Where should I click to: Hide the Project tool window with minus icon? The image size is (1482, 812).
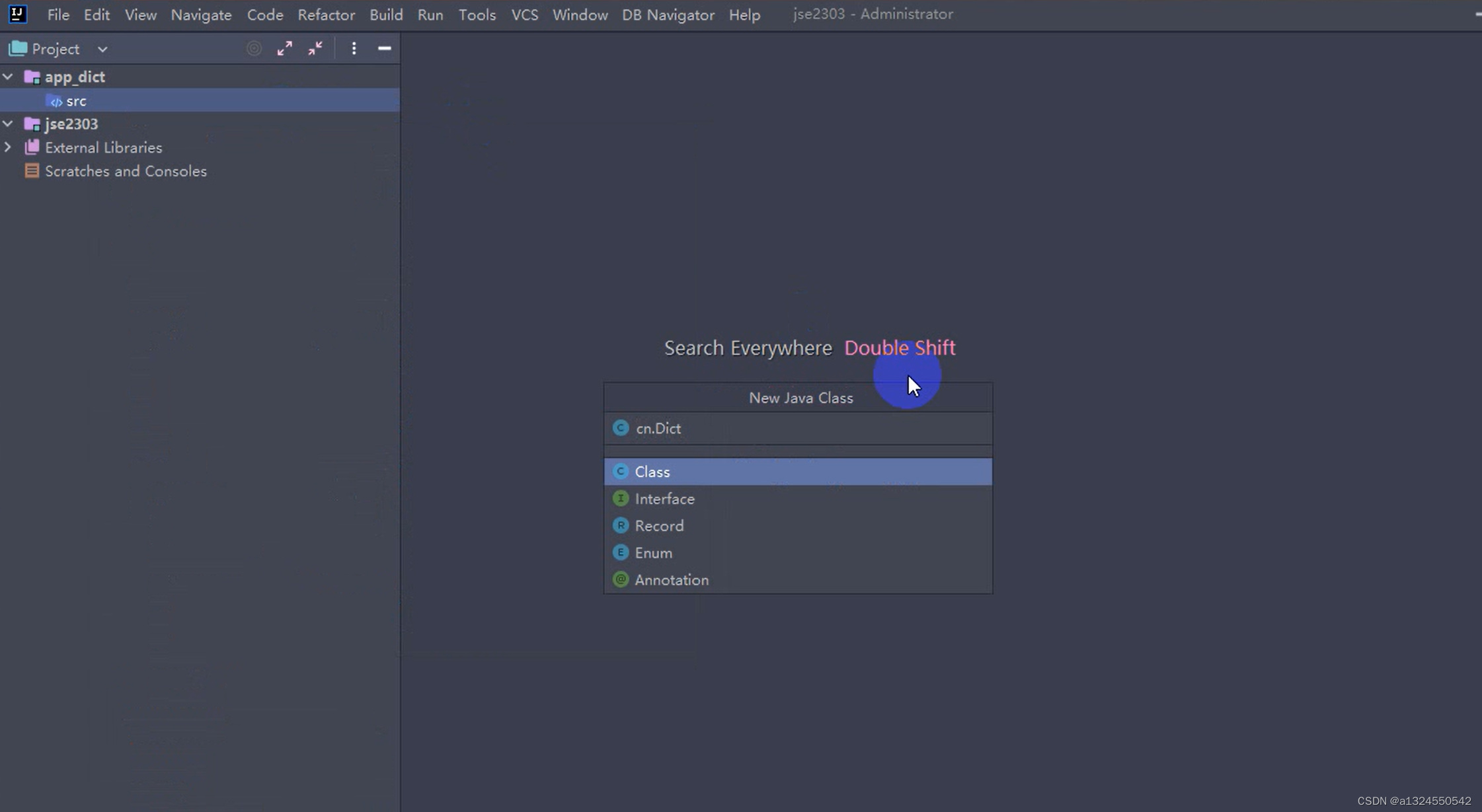point(384,49)
